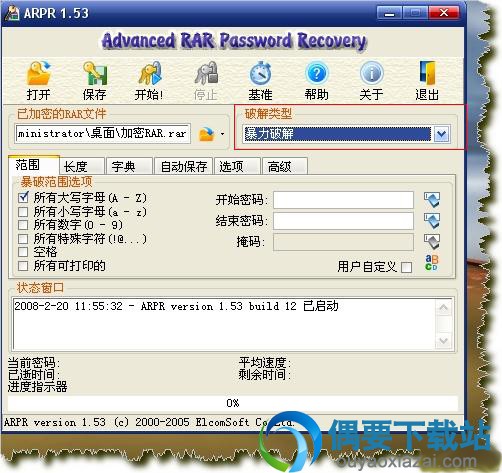Click status window scrollbar down arrow
502x473 pixels.
[444, 341]
